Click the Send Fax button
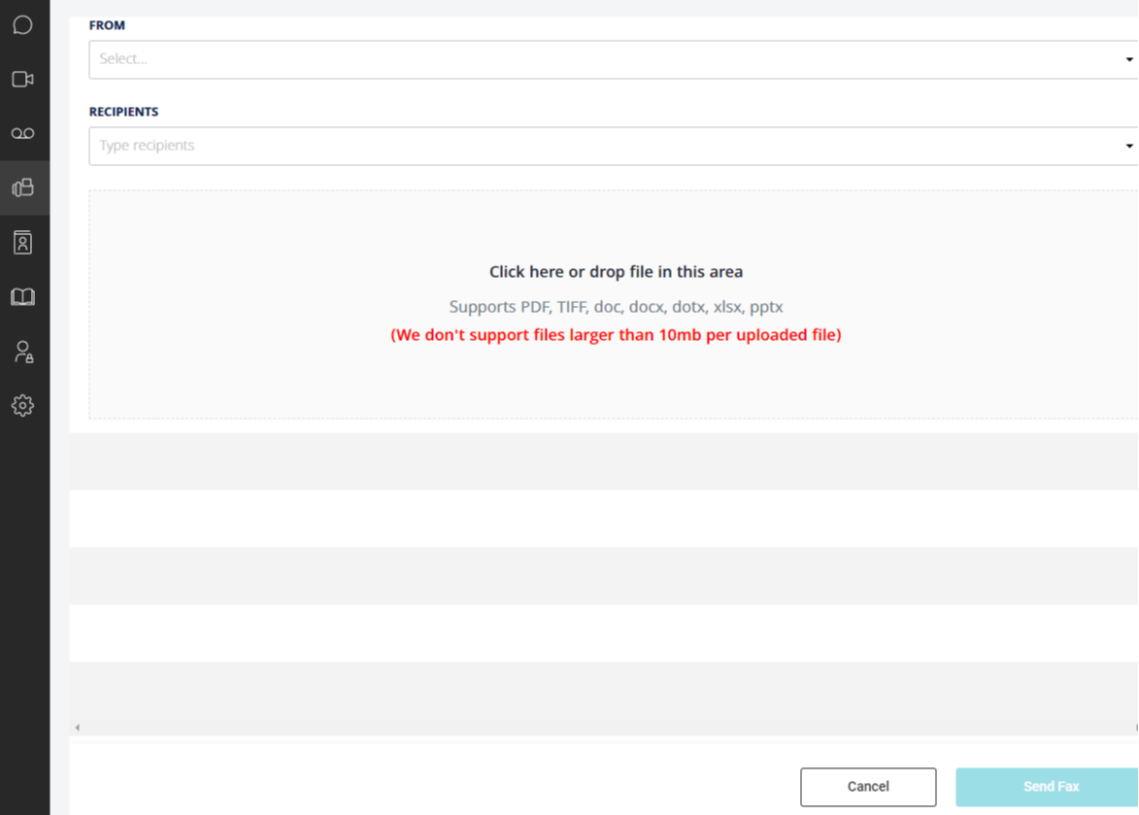Screen dimensions: 1139x815 point(1047,787)
